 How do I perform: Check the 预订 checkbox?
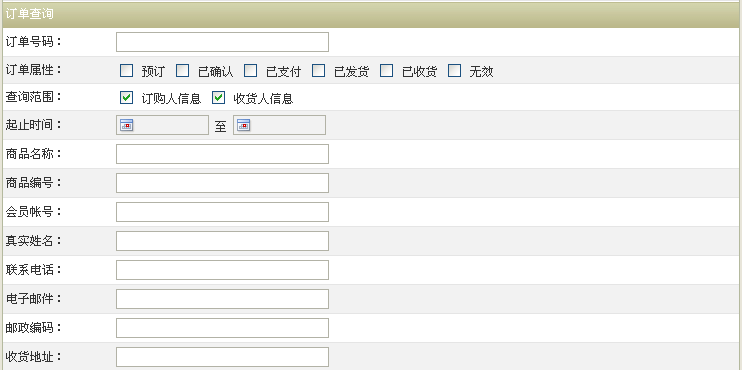[126, 70]
